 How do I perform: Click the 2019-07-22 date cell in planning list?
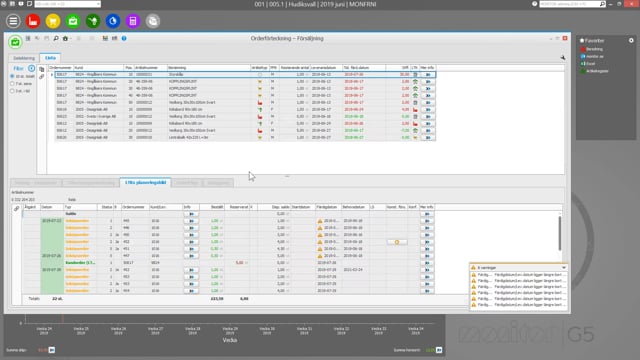[x=52, y=221]
